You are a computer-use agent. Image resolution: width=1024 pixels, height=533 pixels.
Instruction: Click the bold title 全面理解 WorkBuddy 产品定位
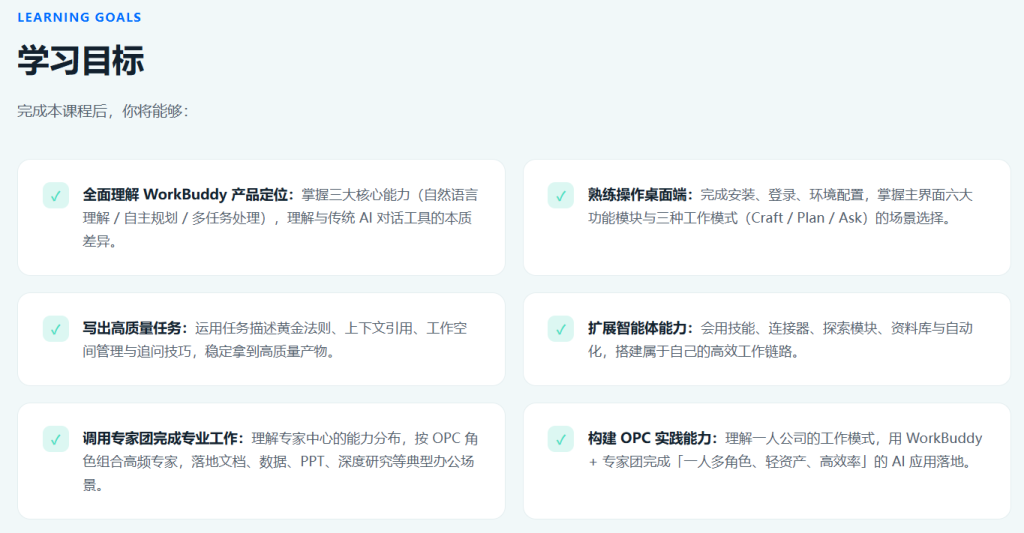point(188,195)
